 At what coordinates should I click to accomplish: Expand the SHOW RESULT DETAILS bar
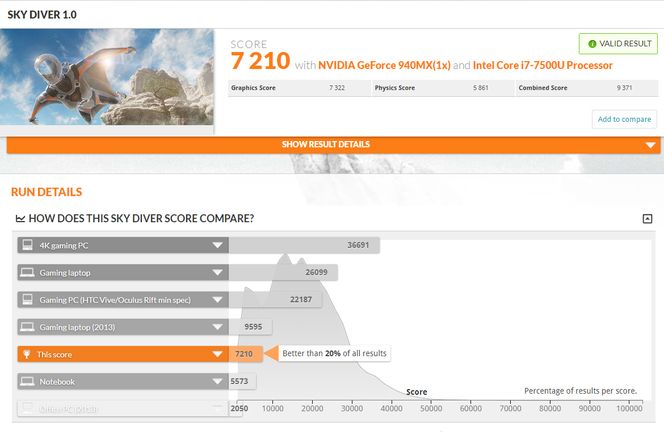(333, 145)
